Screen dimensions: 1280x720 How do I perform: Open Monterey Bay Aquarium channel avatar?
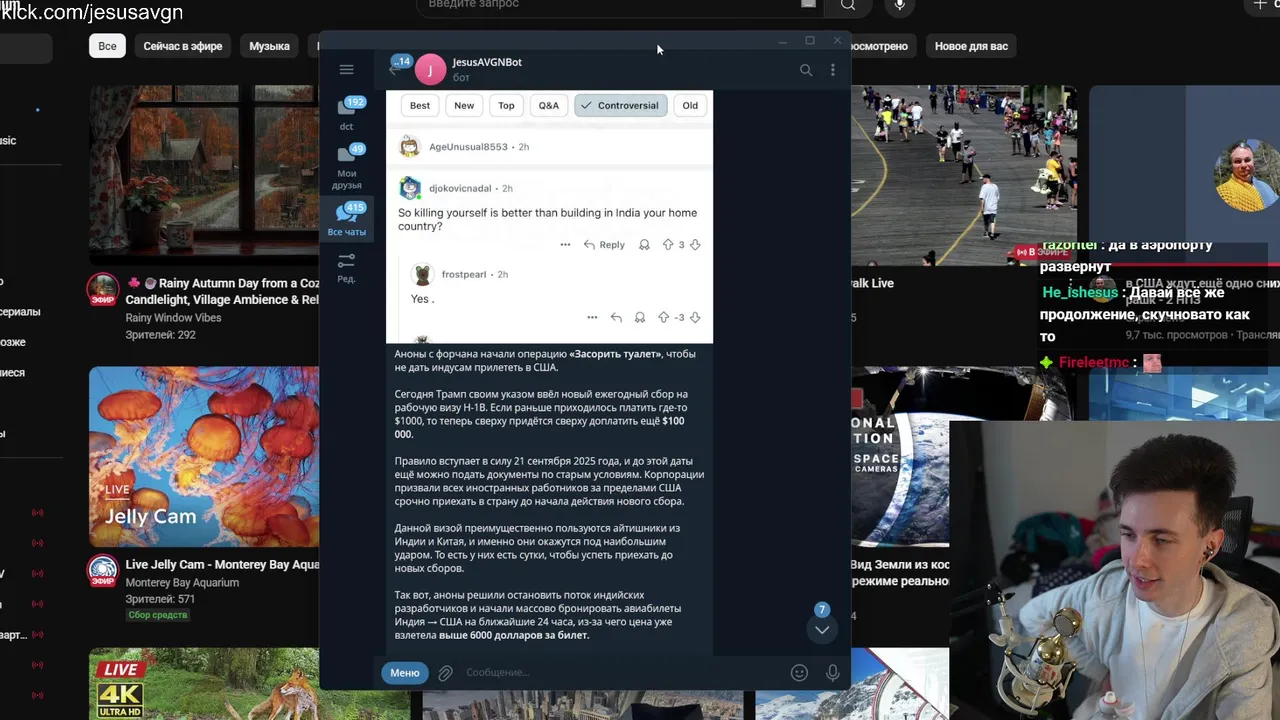click(x=103, y=572)
